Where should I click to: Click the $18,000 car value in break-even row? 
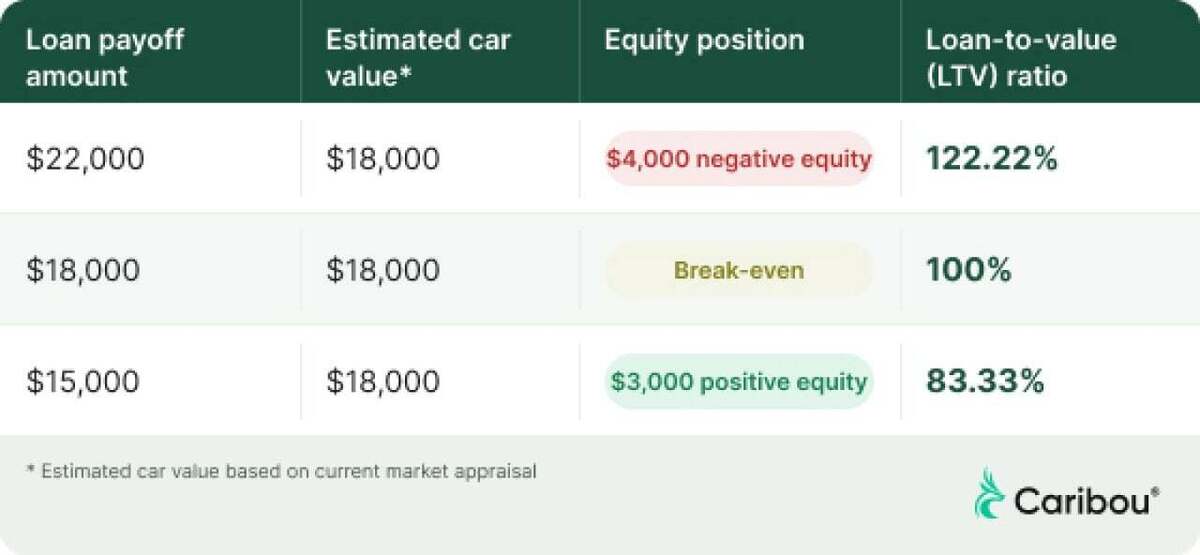coord(383,271)
